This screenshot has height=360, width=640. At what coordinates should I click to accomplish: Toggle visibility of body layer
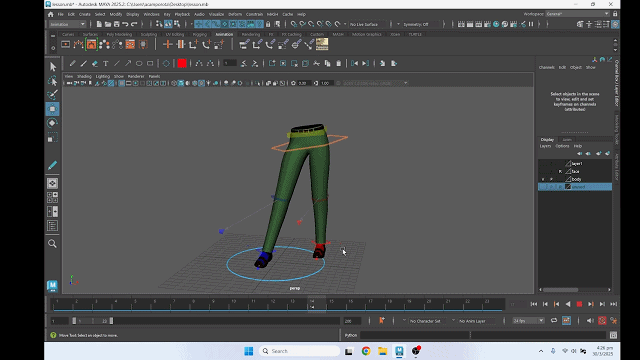point(543,179)
